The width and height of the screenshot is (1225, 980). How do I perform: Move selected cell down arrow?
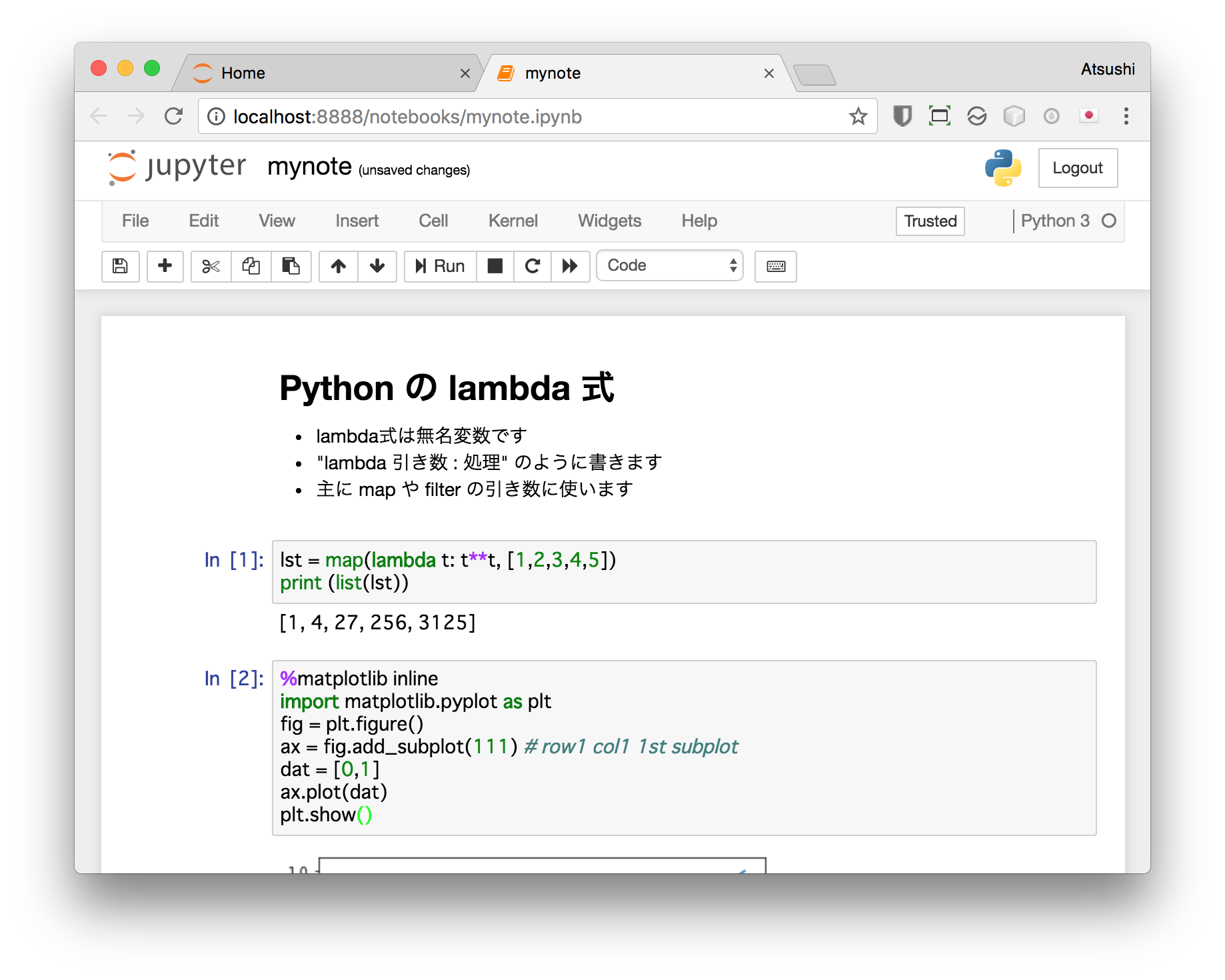click(x=377, y=266)
